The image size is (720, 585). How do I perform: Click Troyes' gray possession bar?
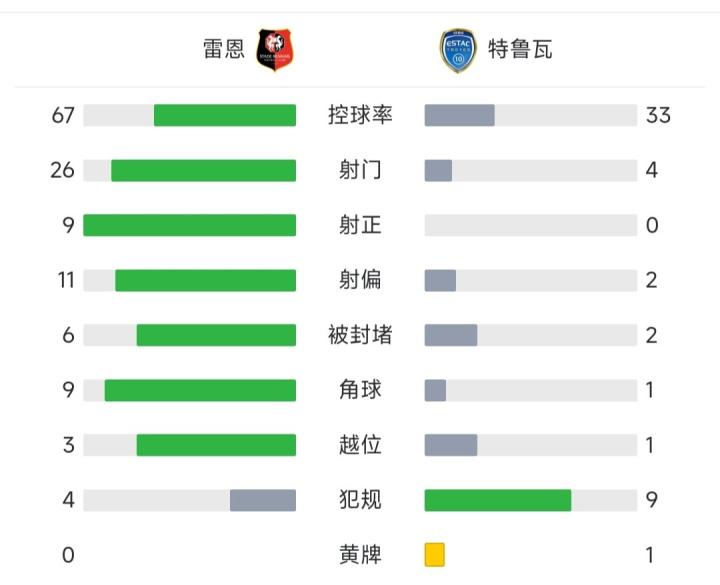pyautogui.click(x=459, y=115)
